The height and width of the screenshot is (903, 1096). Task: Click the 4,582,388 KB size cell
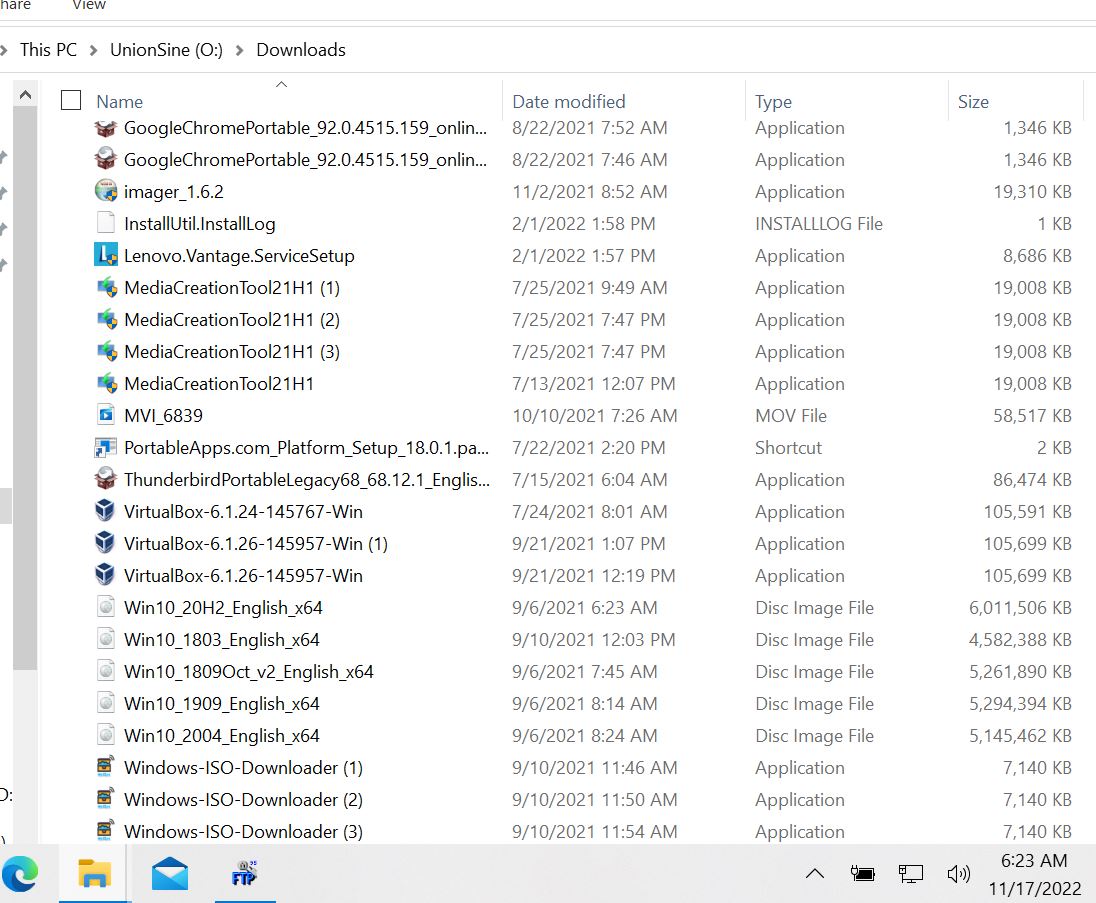1020,640
